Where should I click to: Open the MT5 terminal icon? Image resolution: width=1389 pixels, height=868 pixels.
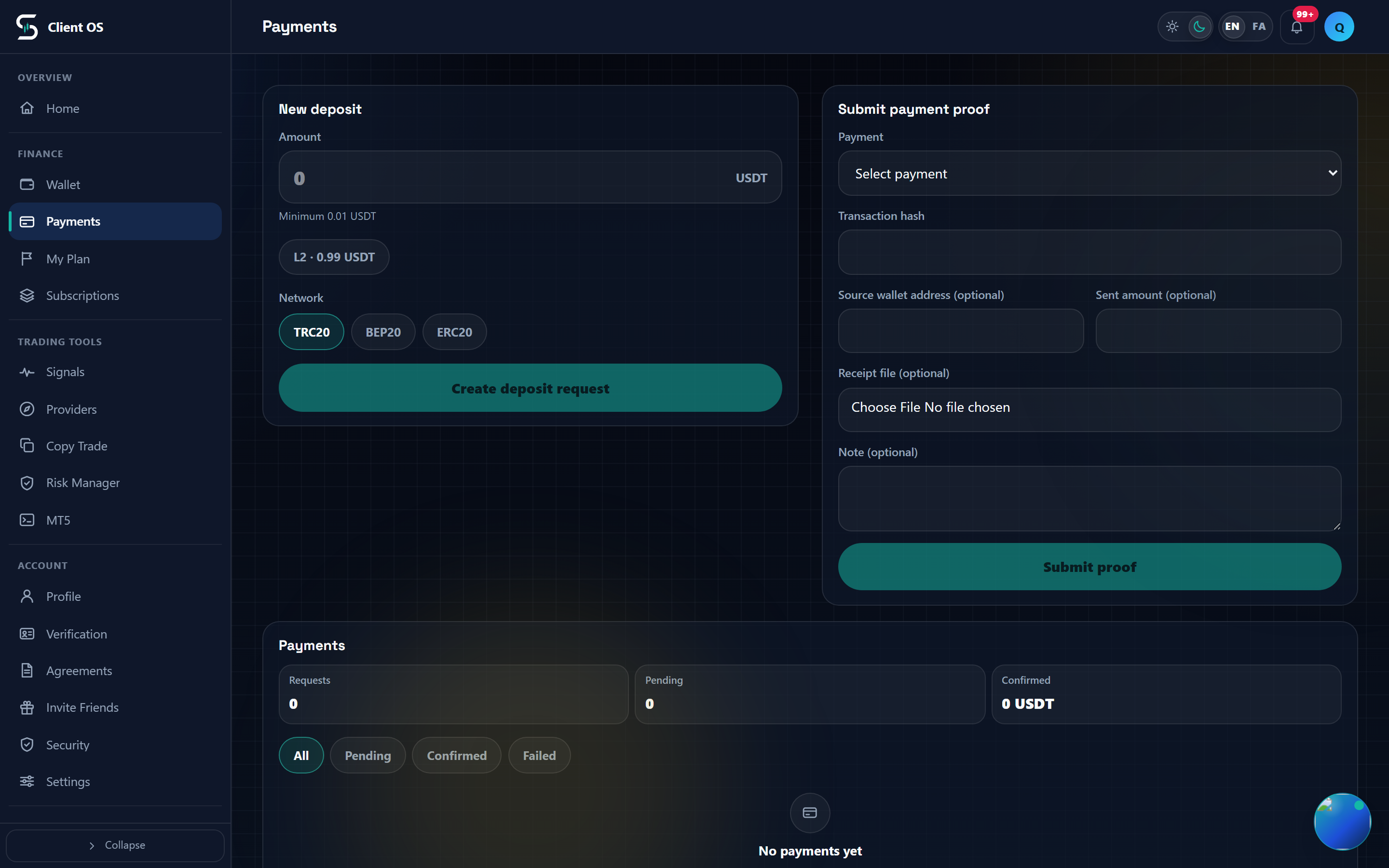point(27,520)
